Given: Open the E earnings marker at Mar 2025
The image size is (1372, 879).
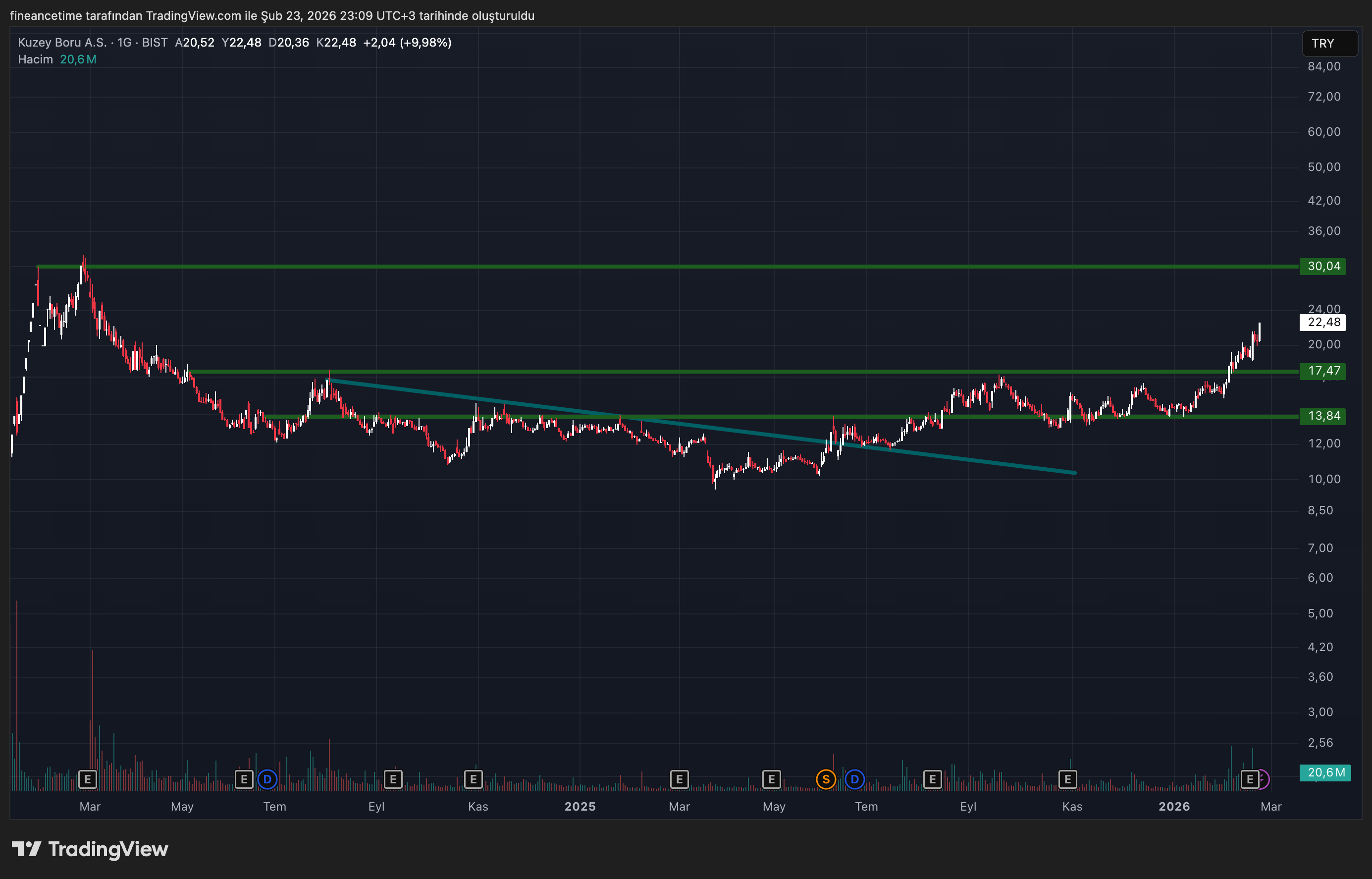Looking at the screenshot, I should coord(679,779).
